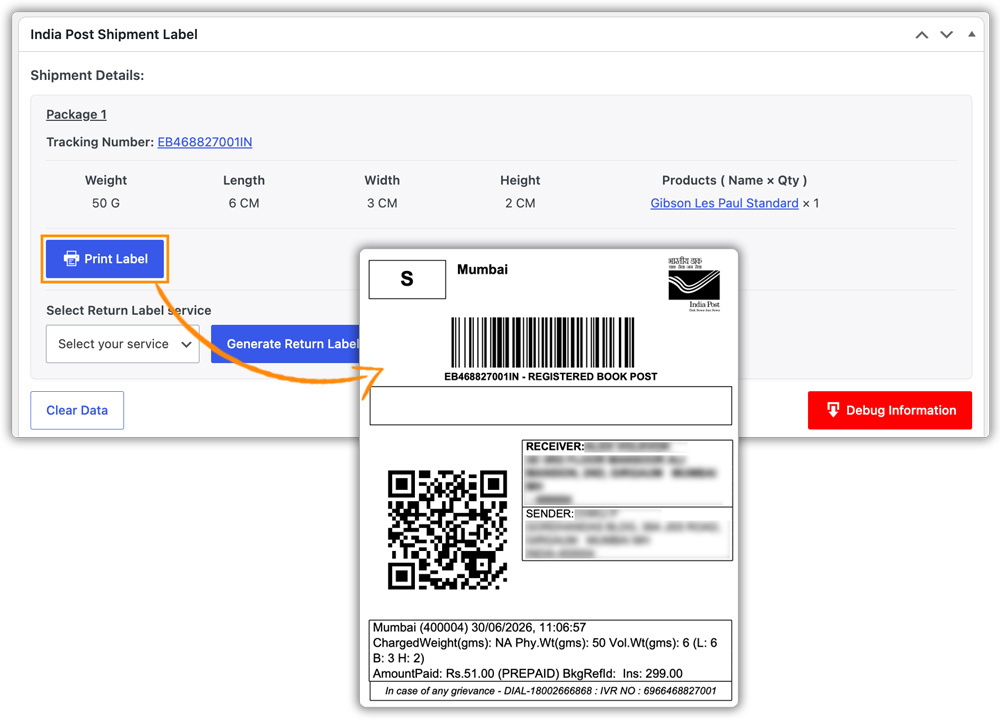Viewport: 1000px width, 720px height.
Task: Click the India Post Shipment Label title
Action: coord(114,34)
